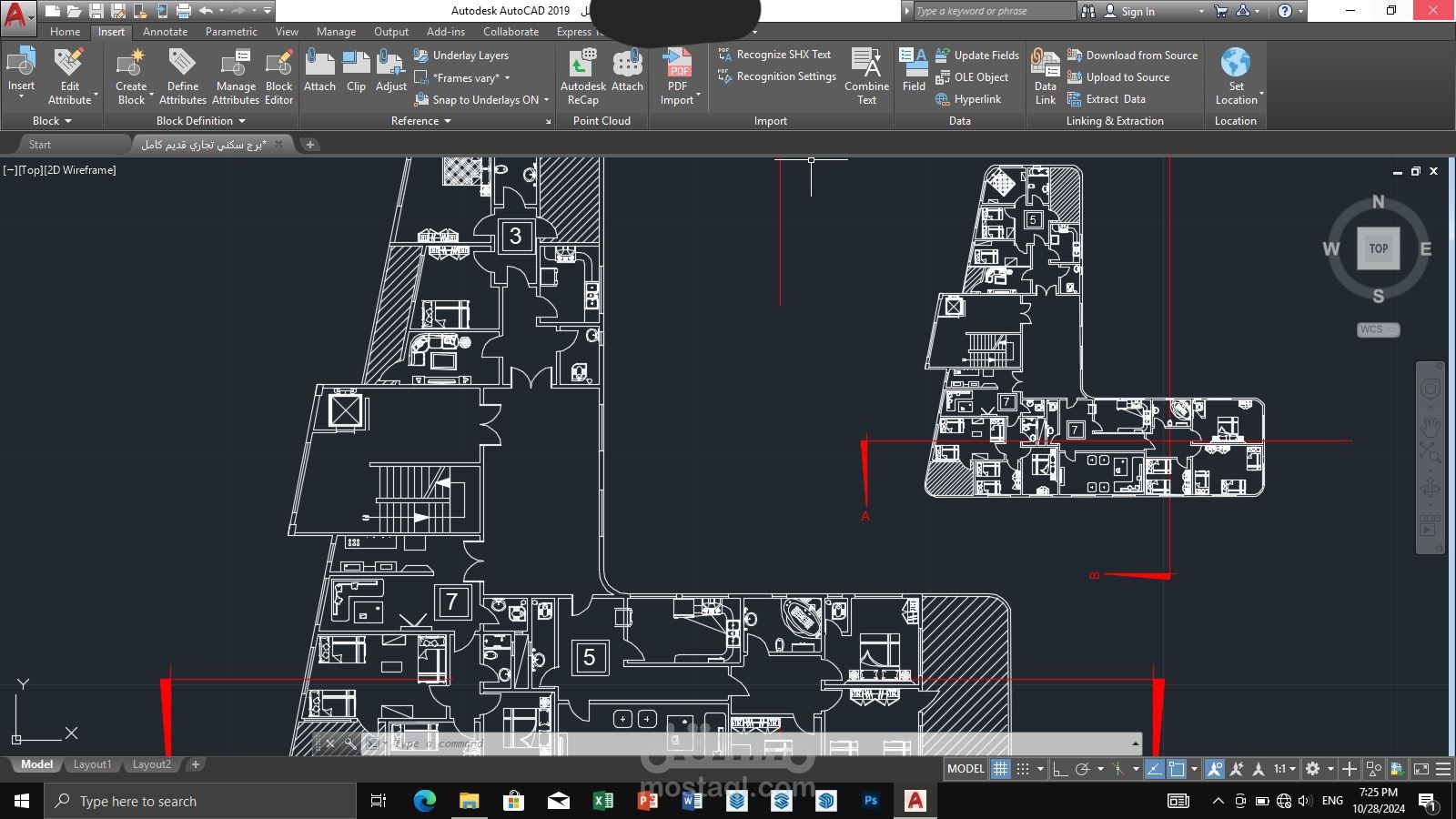Click the Extract Data button

[x=1107, y=99]
